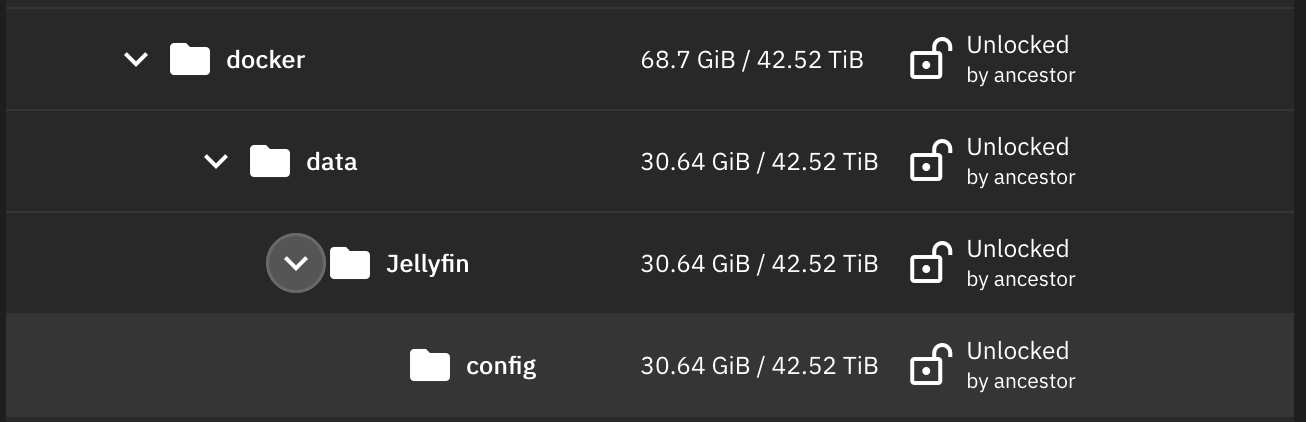Click the Unlocked by ancestor text for Jellyfin
Image resolution: width=1306 pixels, height=422 pixels.
click(1020, 263)
